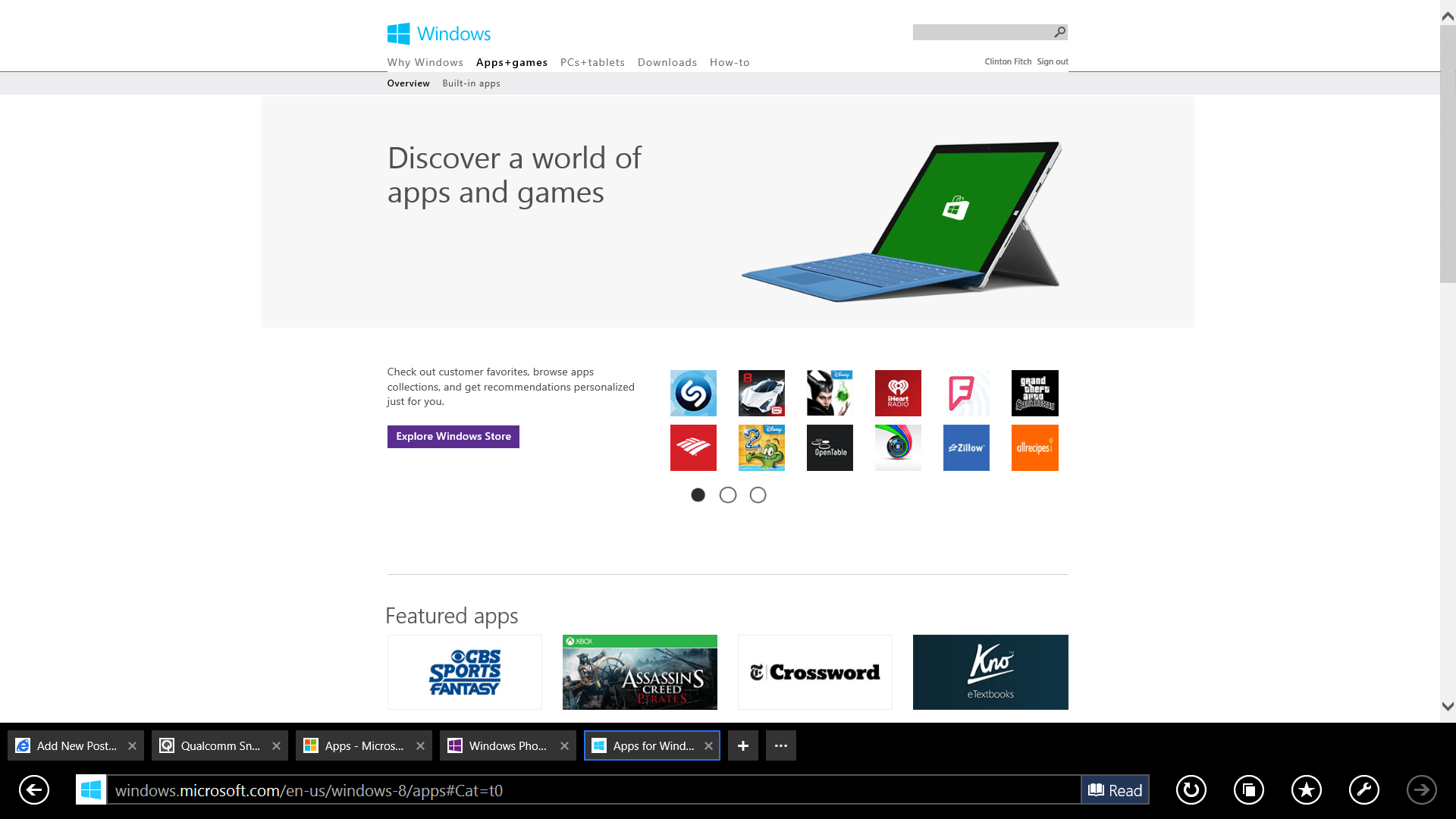The image size is (1456, 819).
Task: Refresh the page with reload icon
Action: [x=1191, y=790]
